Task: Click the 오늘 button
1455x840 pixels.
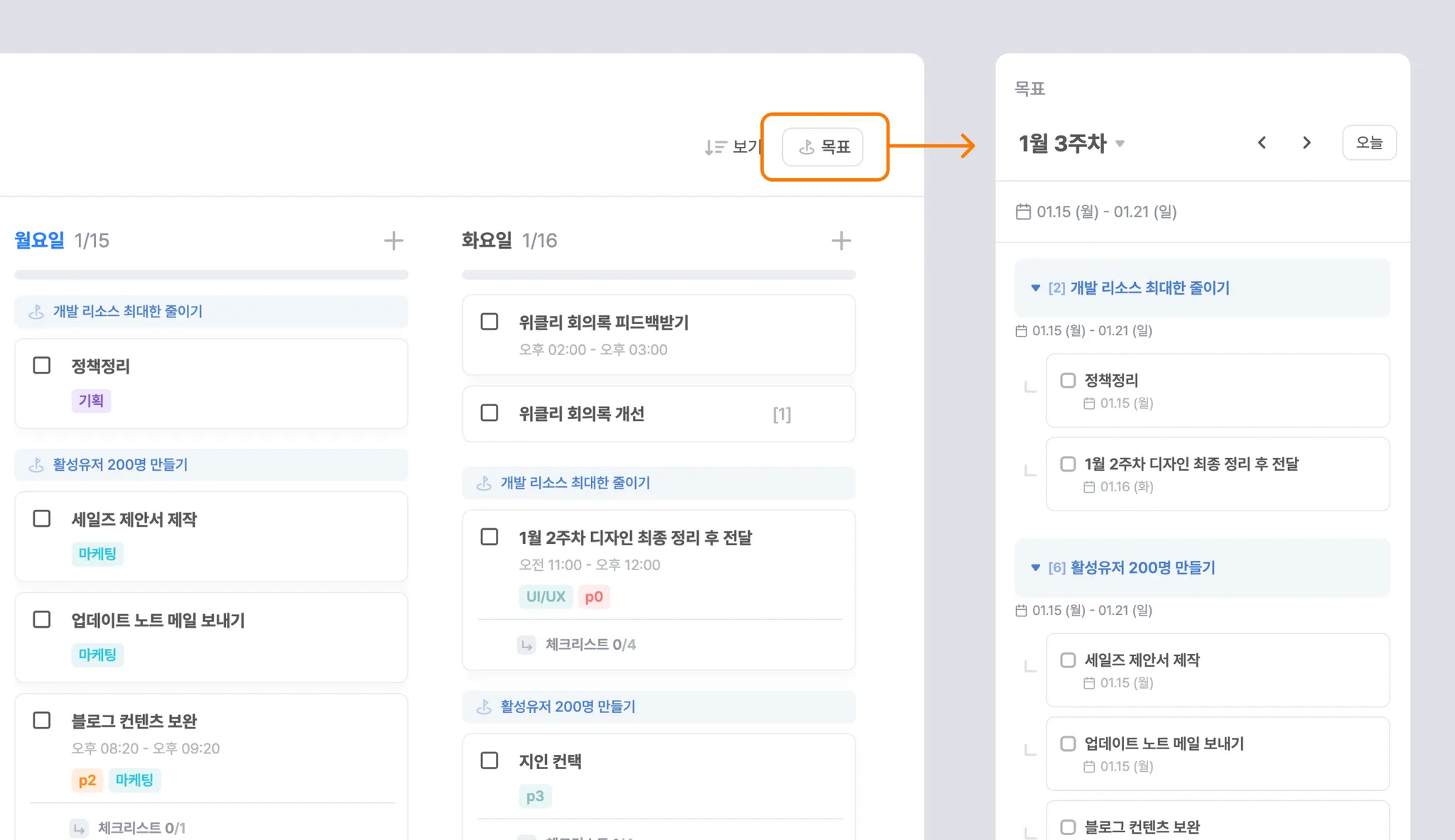Action: pyautogui.click(x=1369, y=143)
